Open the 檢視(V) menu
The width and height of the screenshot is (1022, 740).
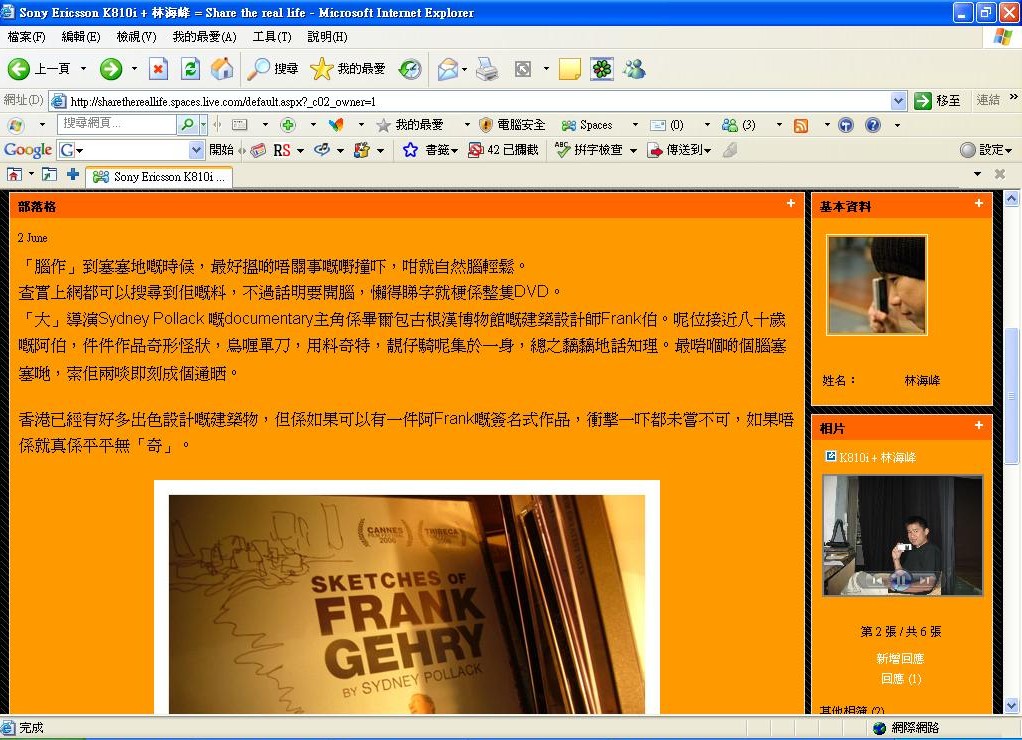(136, 37)
